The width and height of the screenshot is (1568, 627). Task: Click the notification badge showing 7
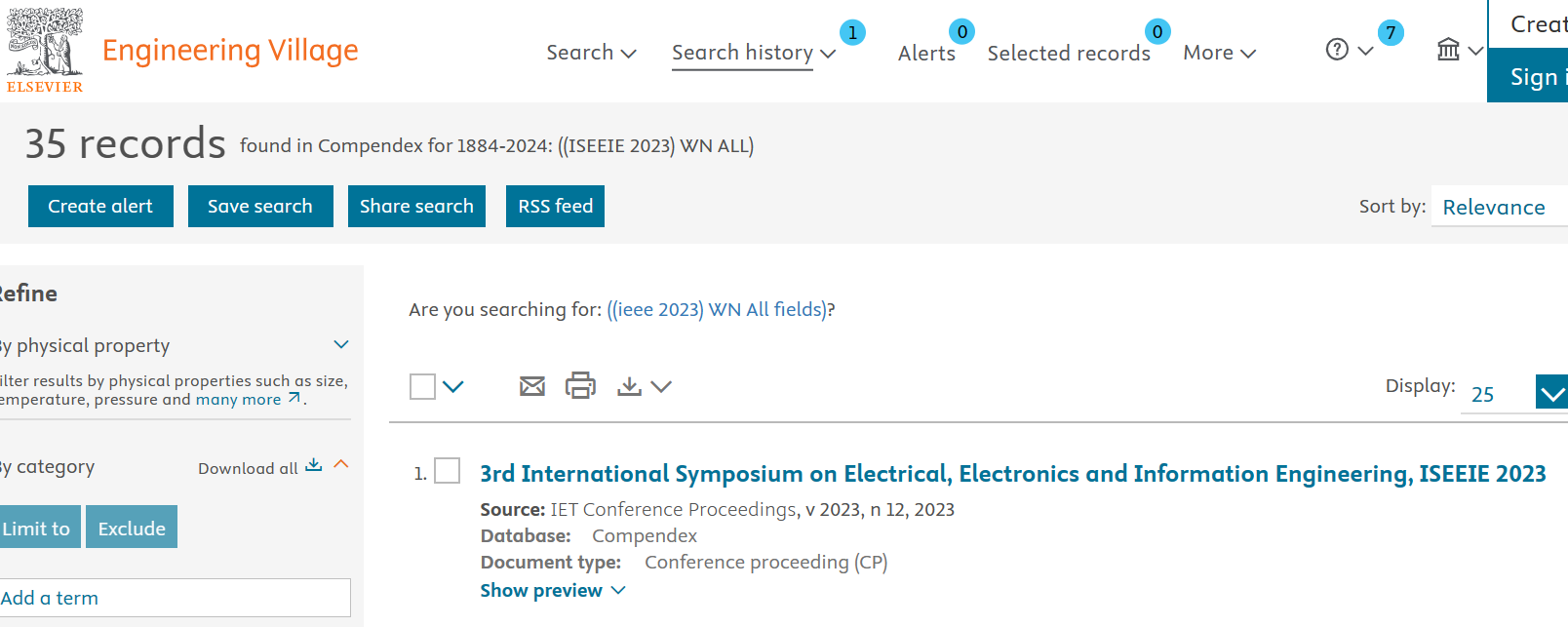pos(1391,32)
